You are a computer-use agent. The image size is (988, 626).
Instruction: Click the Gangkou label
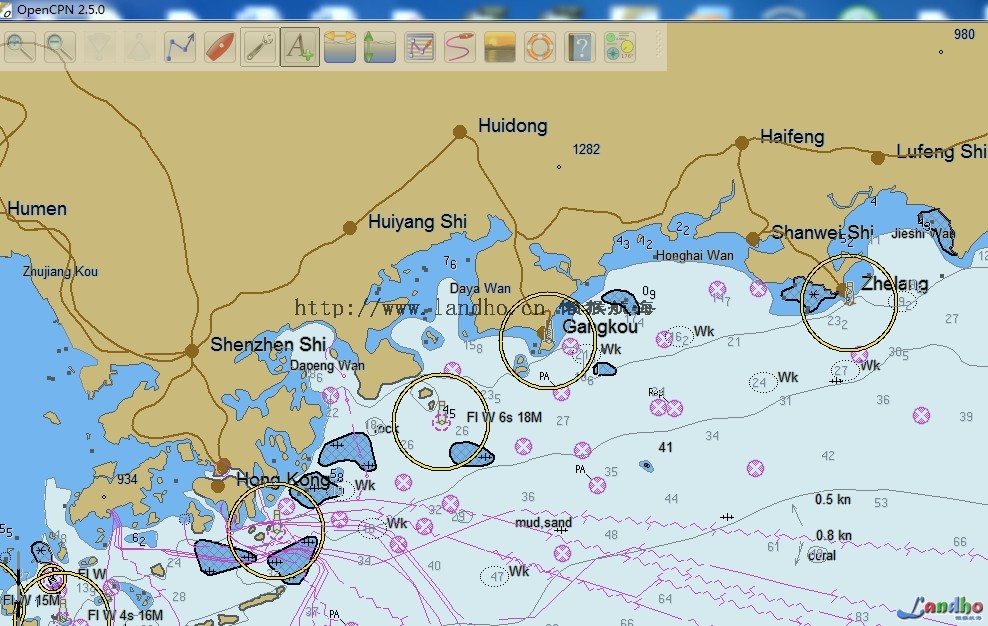(x=600, y=327)
